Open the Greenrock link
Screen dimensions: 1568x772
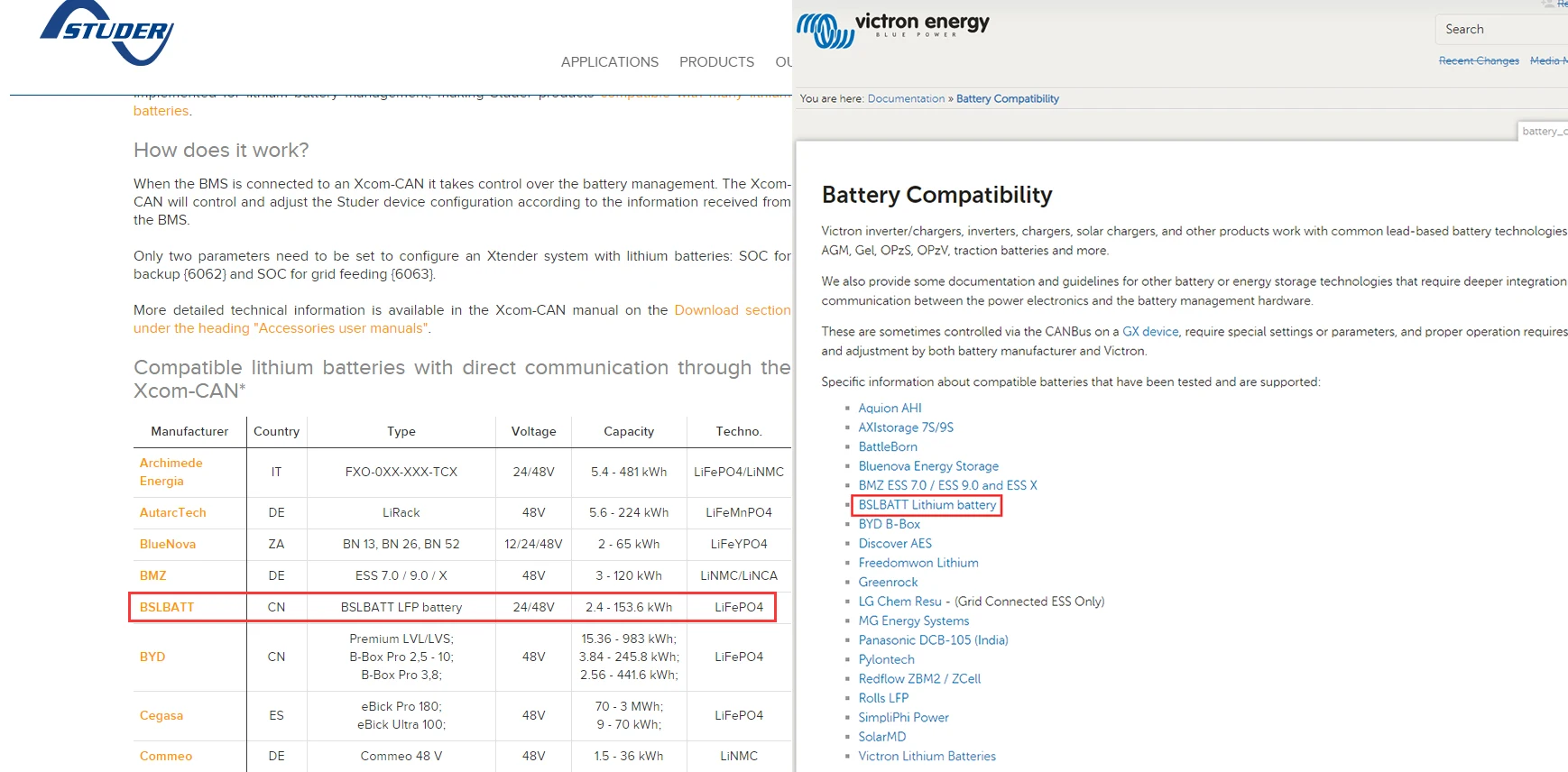888,583
